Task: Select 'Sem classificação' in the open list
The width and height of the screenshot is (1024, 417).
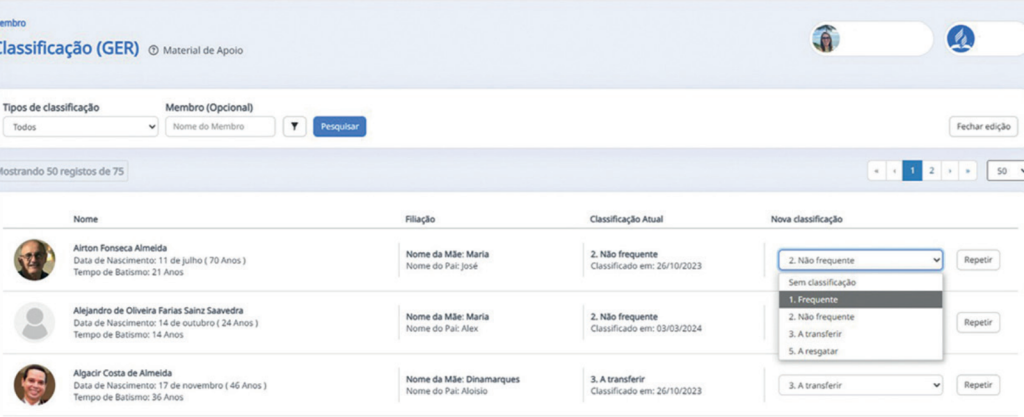Action: (x=860, y=282)
